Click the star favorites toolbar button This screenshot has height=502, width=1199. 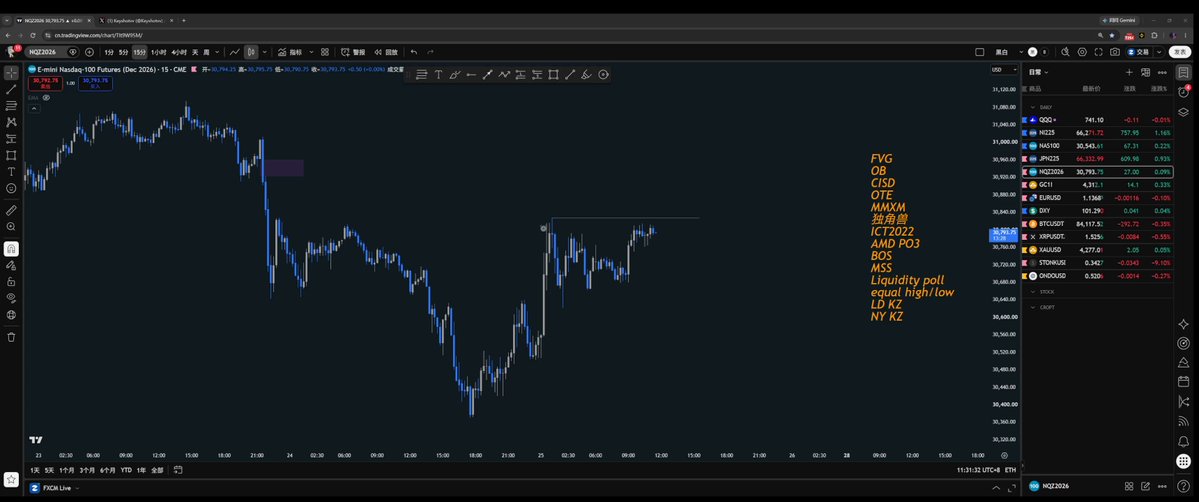click(11, 480)
